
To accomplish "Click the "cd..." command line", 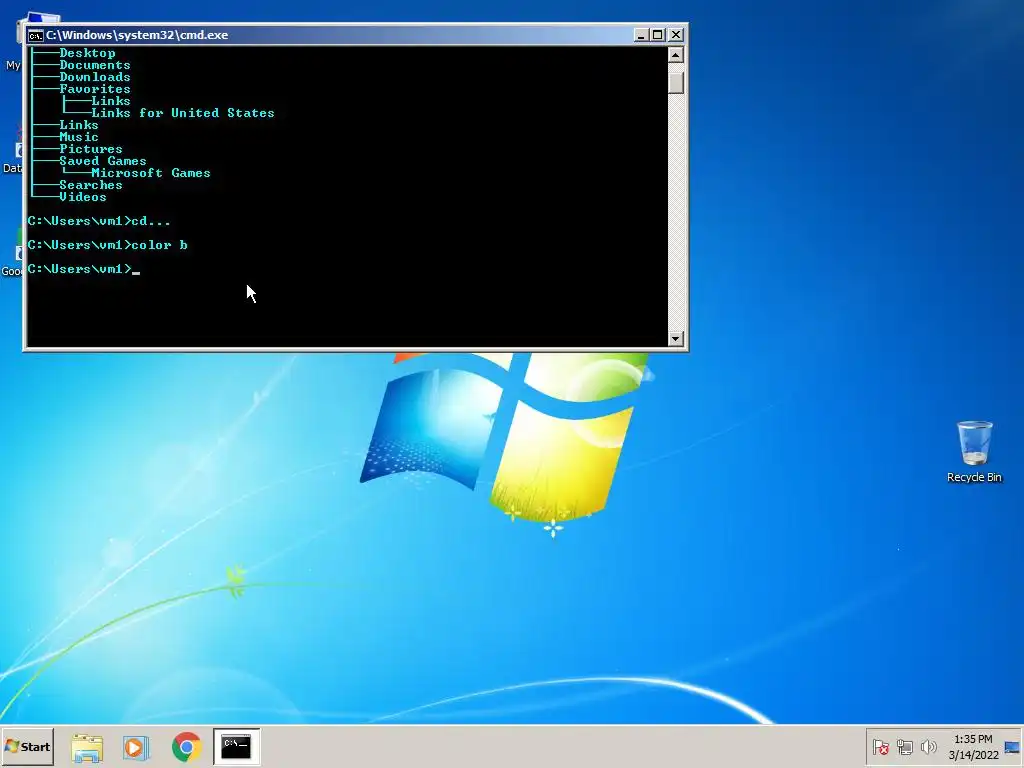I will click(x=99, y=221).
